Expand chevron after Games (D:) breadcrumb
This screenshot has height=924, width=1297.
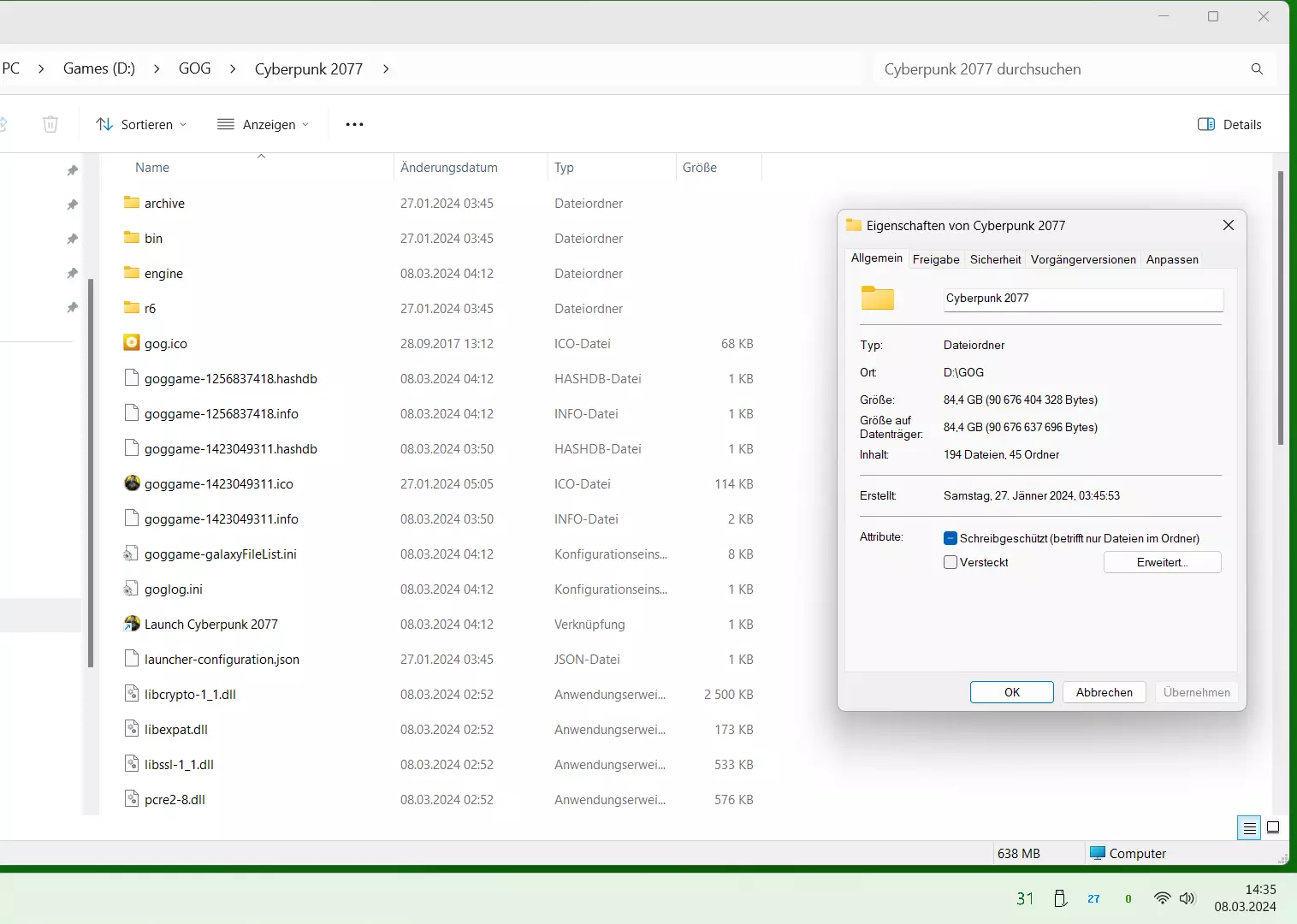[157, 69]
